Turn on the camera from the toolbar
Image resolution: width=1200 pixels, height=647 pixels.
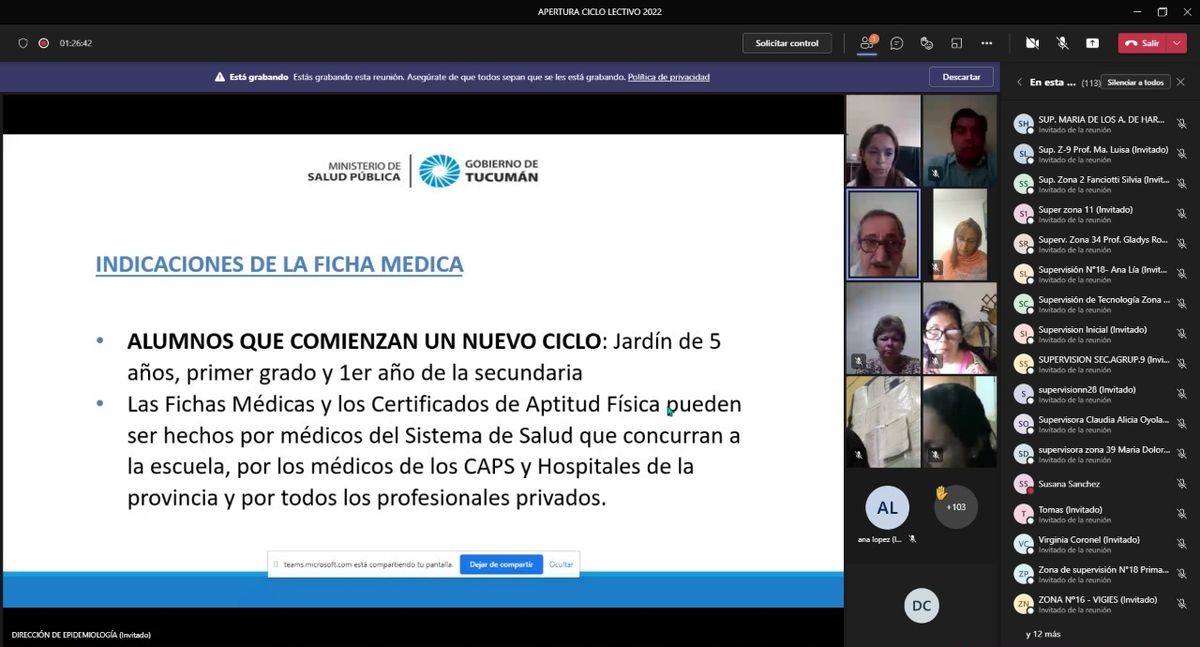(1035, 43)
